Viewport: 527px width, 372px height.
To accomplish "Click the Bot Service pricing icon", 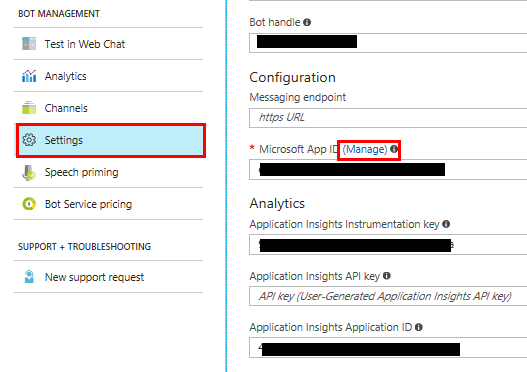I will coord(29,204).
